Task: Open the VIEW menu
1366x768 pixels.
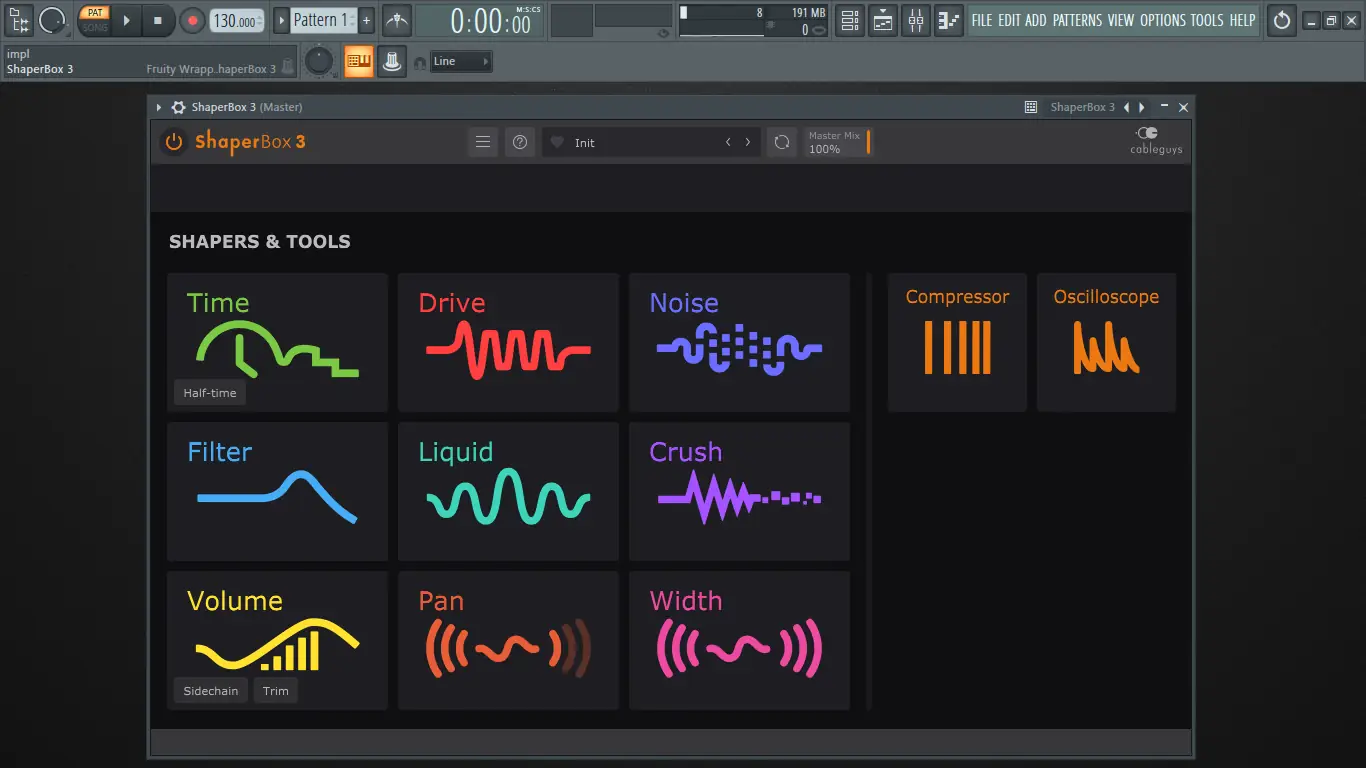Action: (1121, 20)
